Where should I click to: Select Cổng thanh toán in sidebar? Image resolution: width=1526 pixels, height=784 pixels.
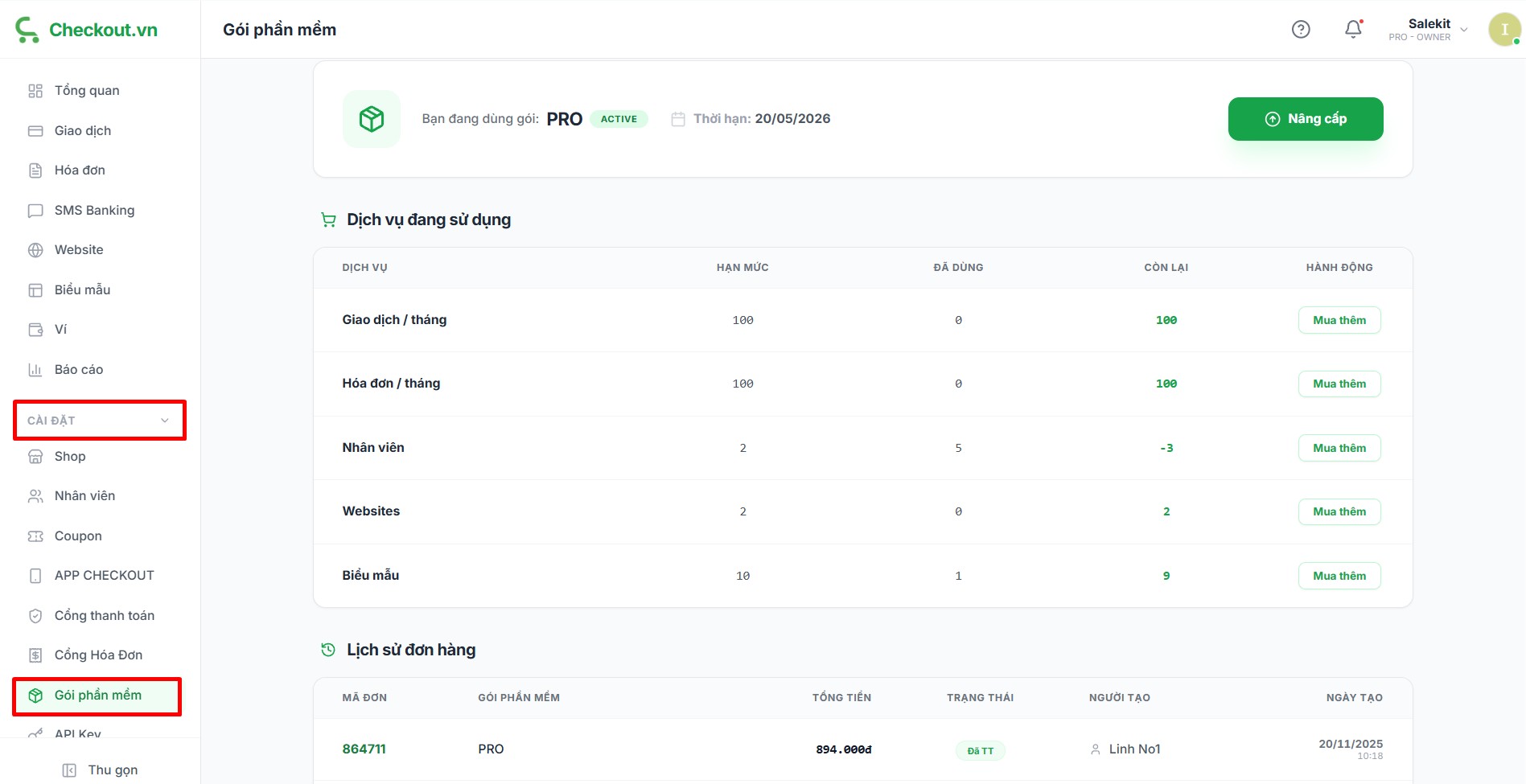pyautogui.click(x=104, y=615)
